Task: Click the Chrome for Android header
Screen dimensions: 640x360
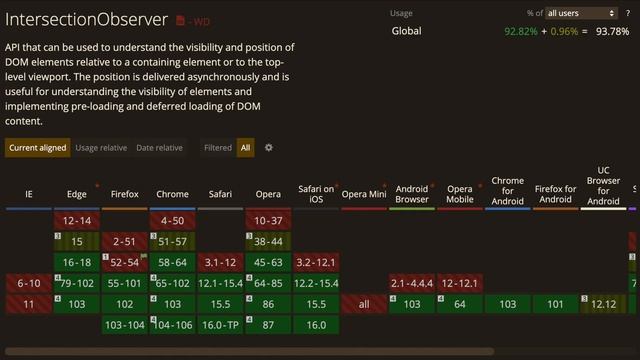Action: click(508, 191)
